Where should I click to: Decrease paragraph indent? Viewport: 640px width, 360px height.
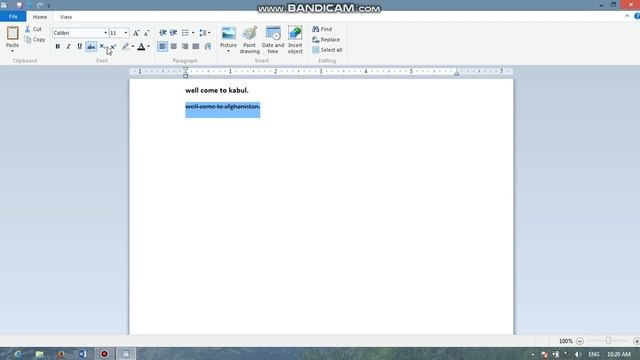tap(162, 33)
